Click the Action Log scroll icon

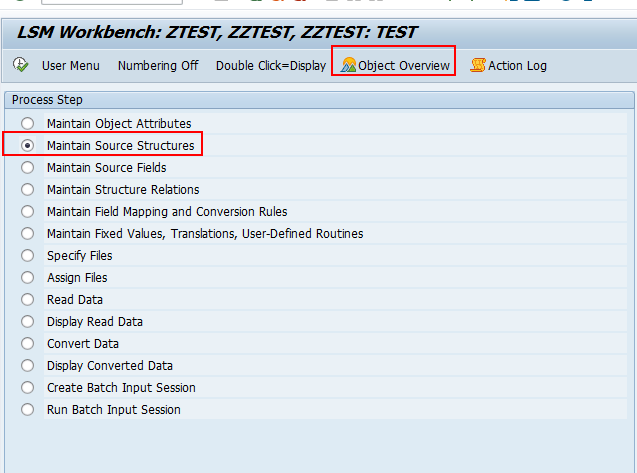point(478,65)
